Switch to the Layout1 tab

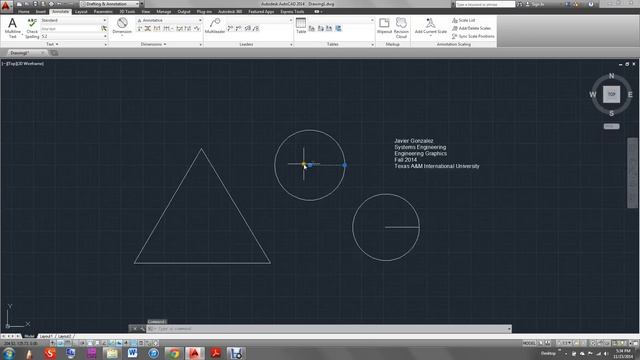46,336
